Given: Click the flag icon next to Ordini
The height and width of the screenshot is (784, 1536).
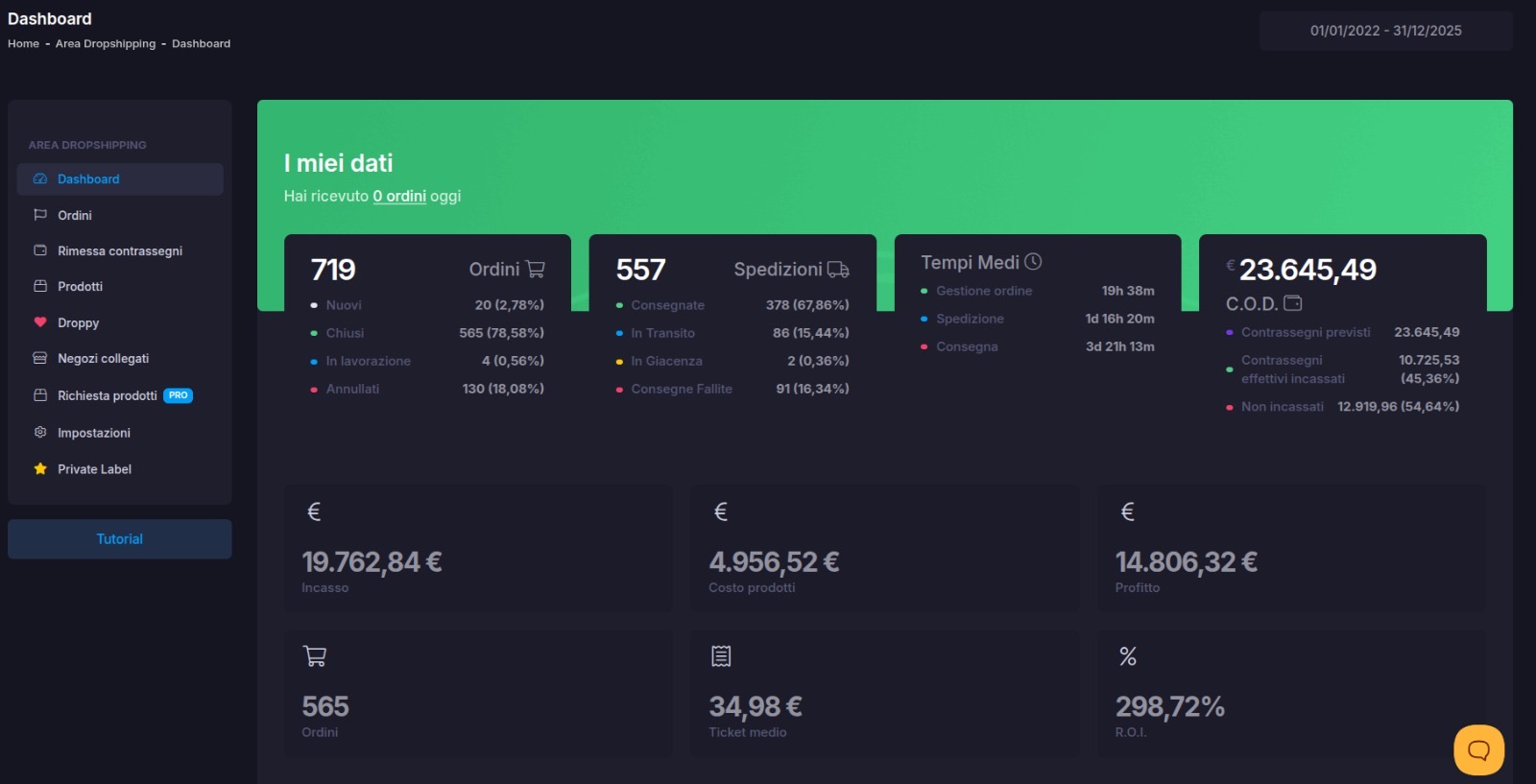Looking at the screenshot, I should [x=40, y=215].
